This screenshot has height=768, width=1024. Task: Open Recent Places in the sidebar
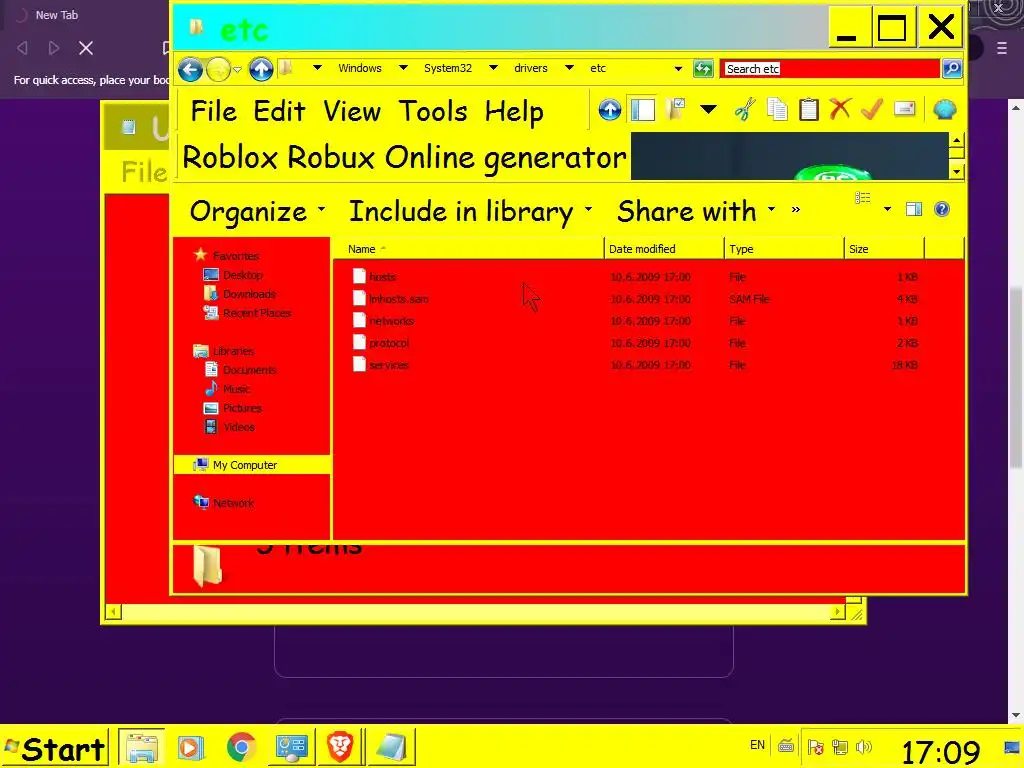pyautogui.click(x=257, y=313)
